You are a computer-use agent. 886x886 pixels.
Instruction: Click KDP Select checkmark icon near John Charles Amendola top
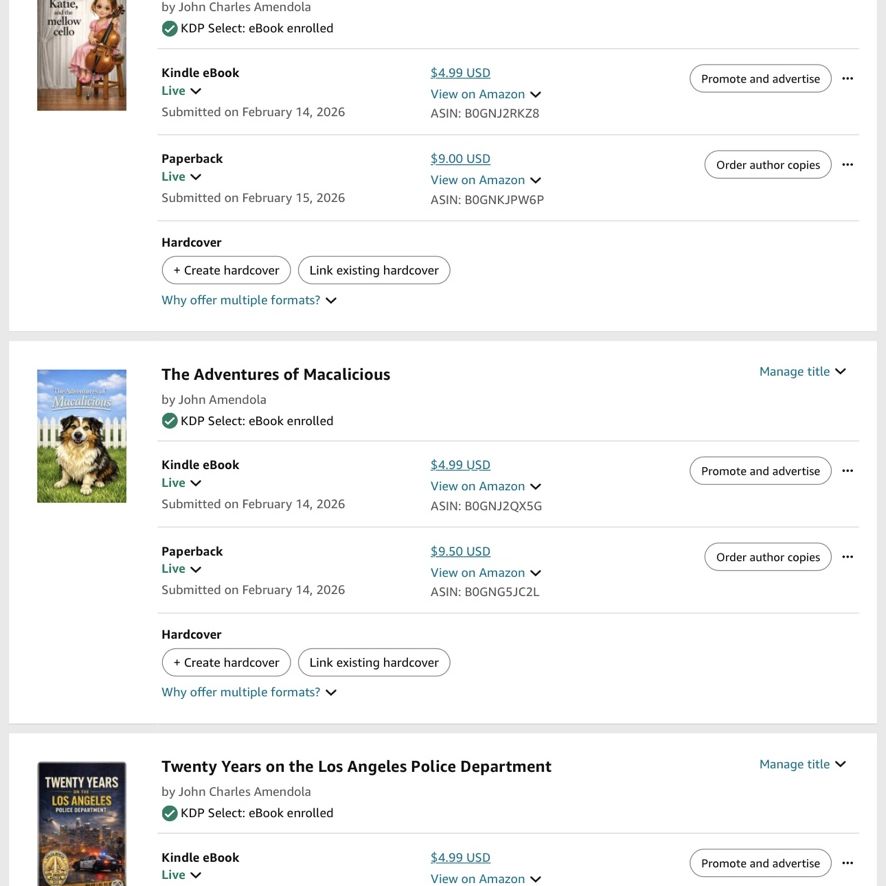pos(170,28)
